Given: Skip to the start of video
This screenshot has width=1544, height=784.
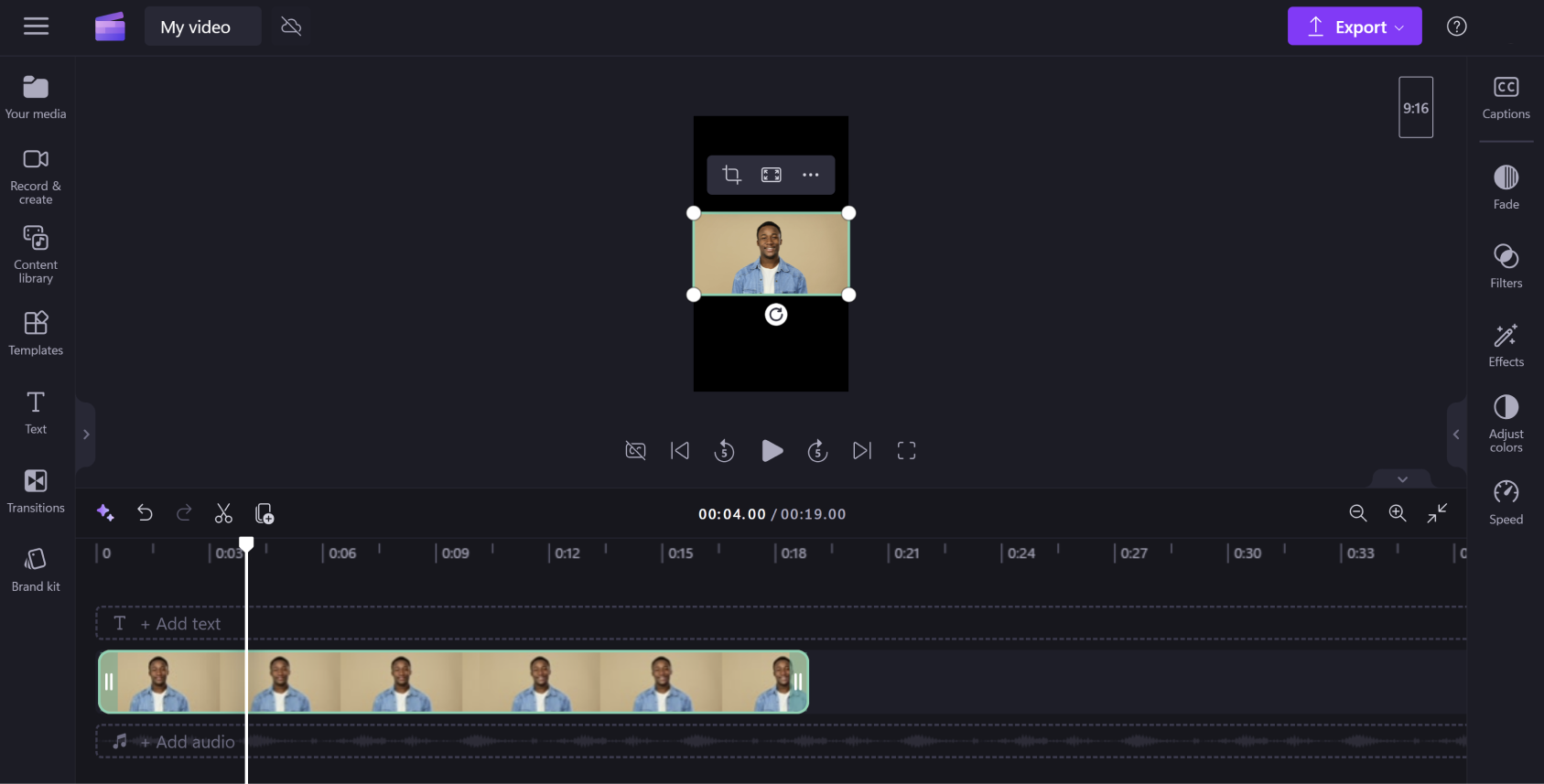Looking at the screenshot, I should pos(680,450).
